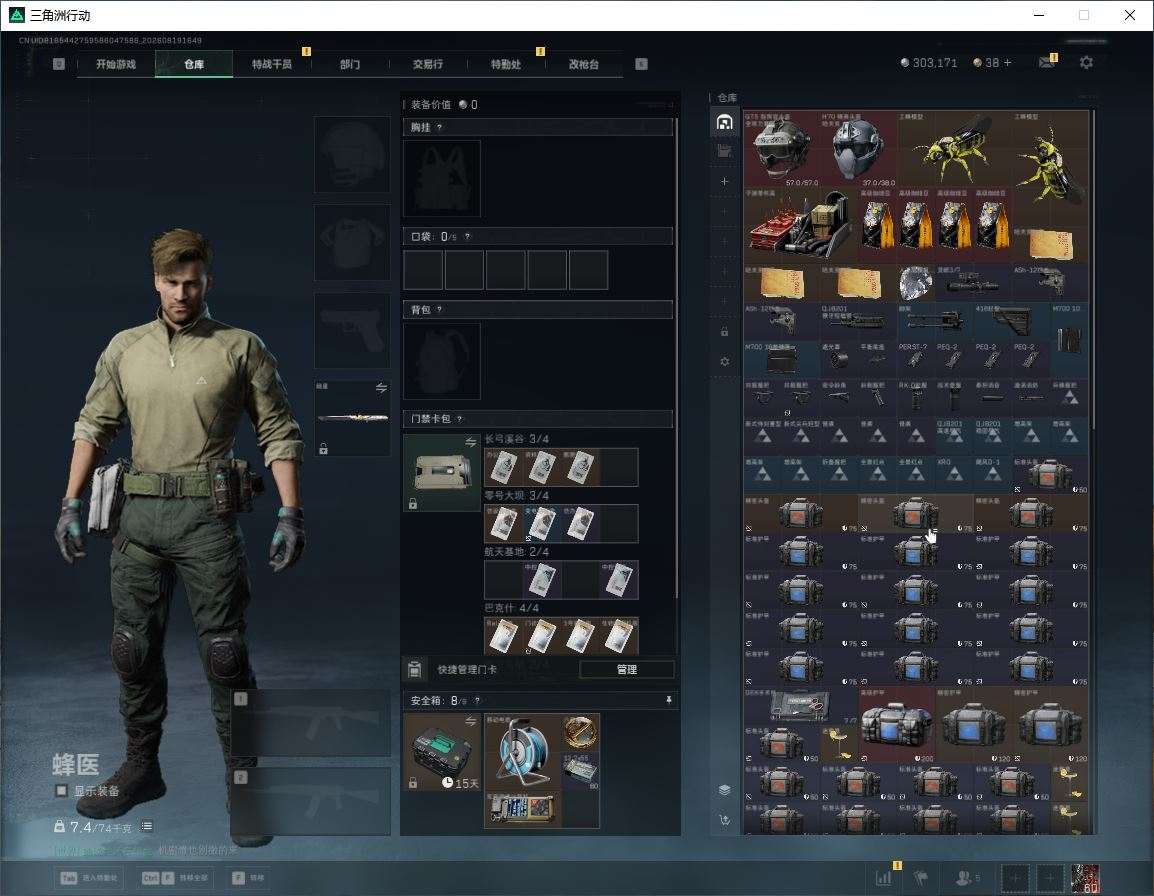1154x896 pixels.
Task: Open weight details list icon beside 7.4
Action: (x=146, y=826)
